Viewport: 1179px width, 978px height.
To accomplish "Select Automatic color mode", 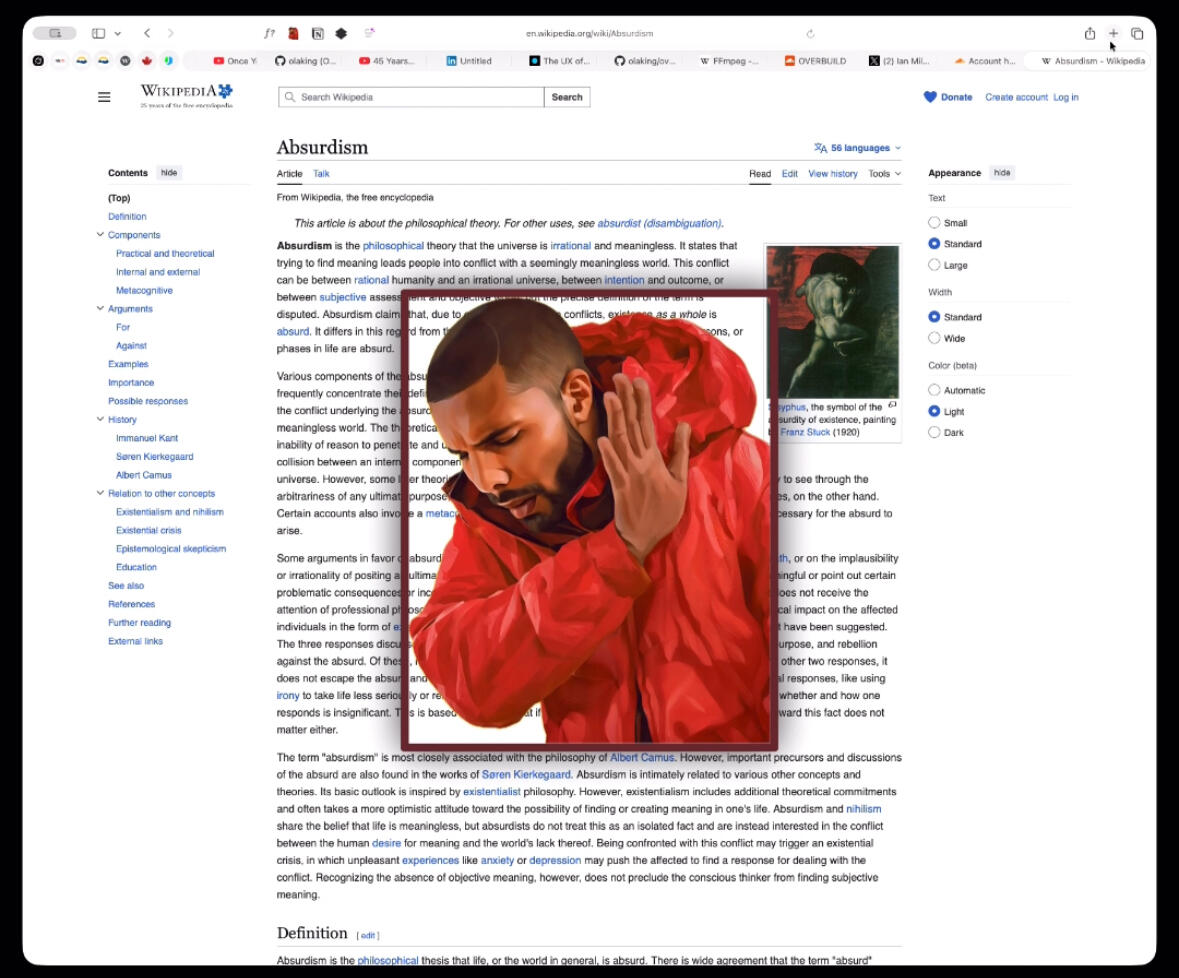I will [x=934, y=389].
